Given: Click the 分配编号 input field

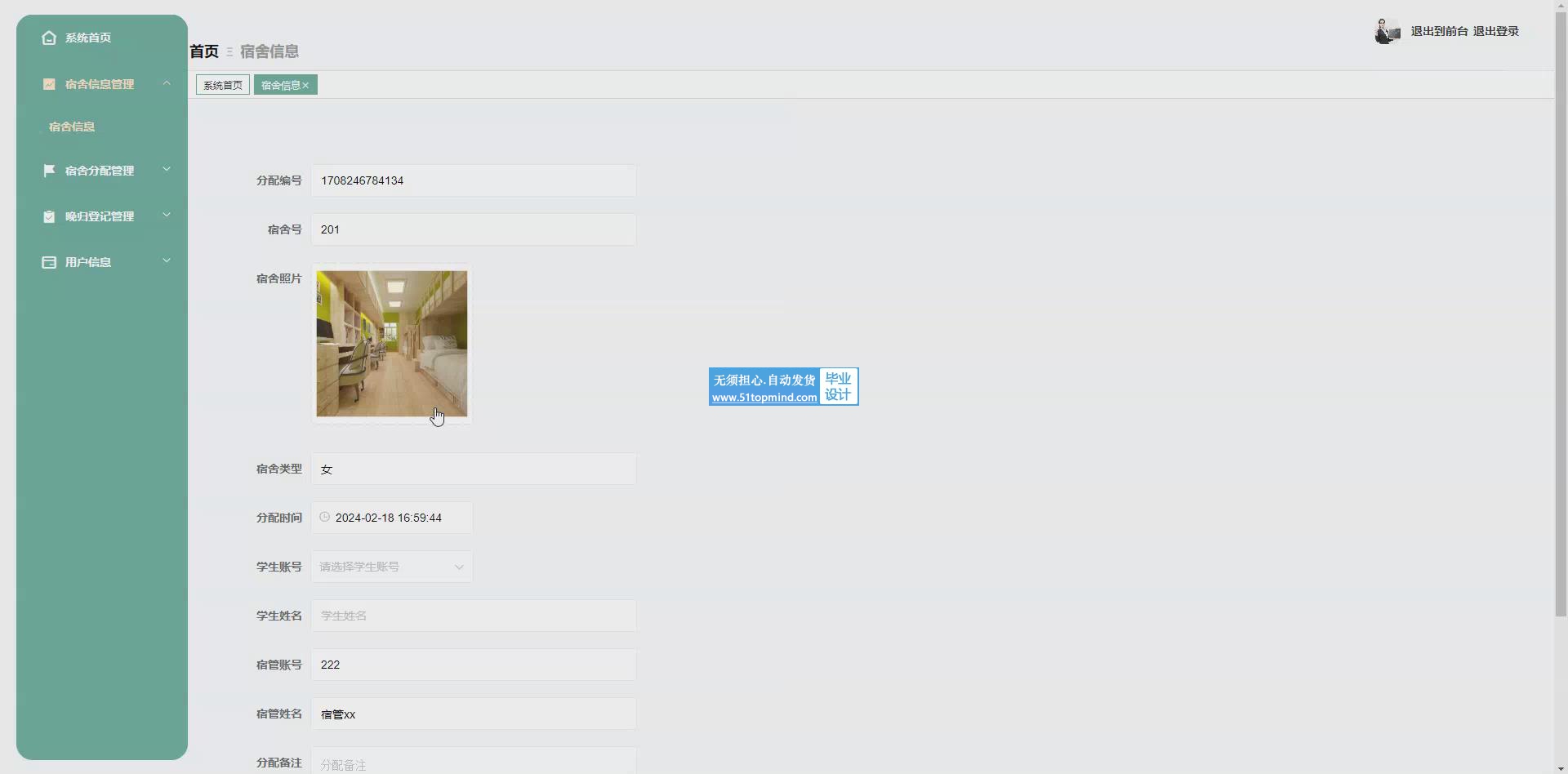Looking at the screenshot, I should click(x=473, y=180).
